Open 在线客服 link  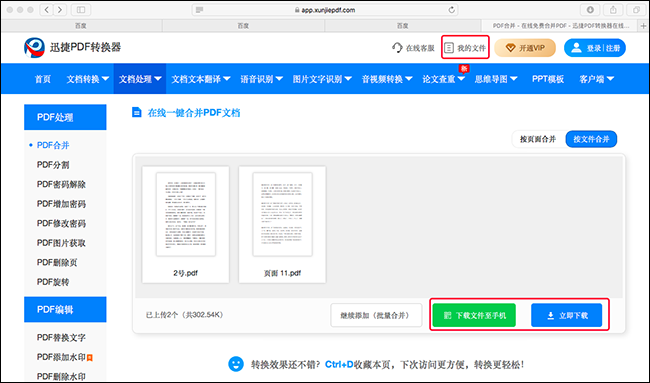click(x=413, y=48)
